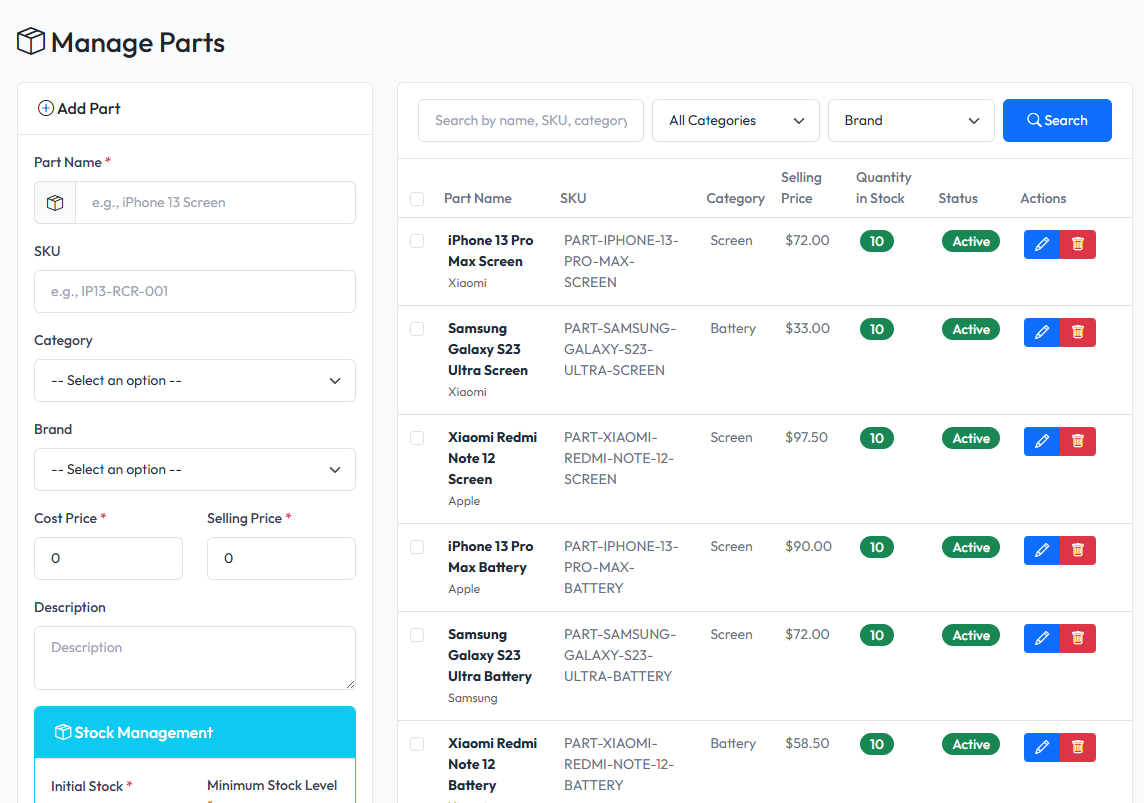This screenshot has width=1144, height=803.
Task: Click delete trash icon for iPhone 13 Pro Max Screen
Action: [1077, 244]
